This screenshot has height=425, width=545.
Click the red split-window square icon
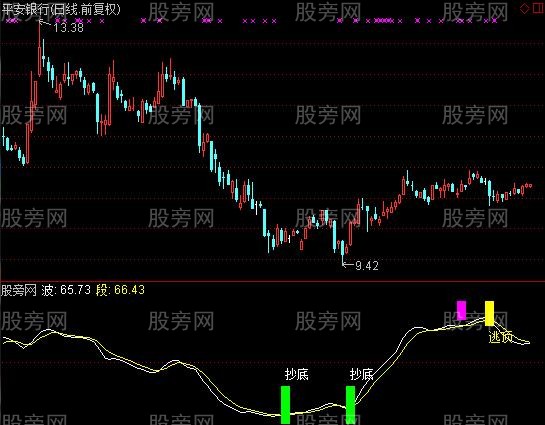[x=538, y=9]
